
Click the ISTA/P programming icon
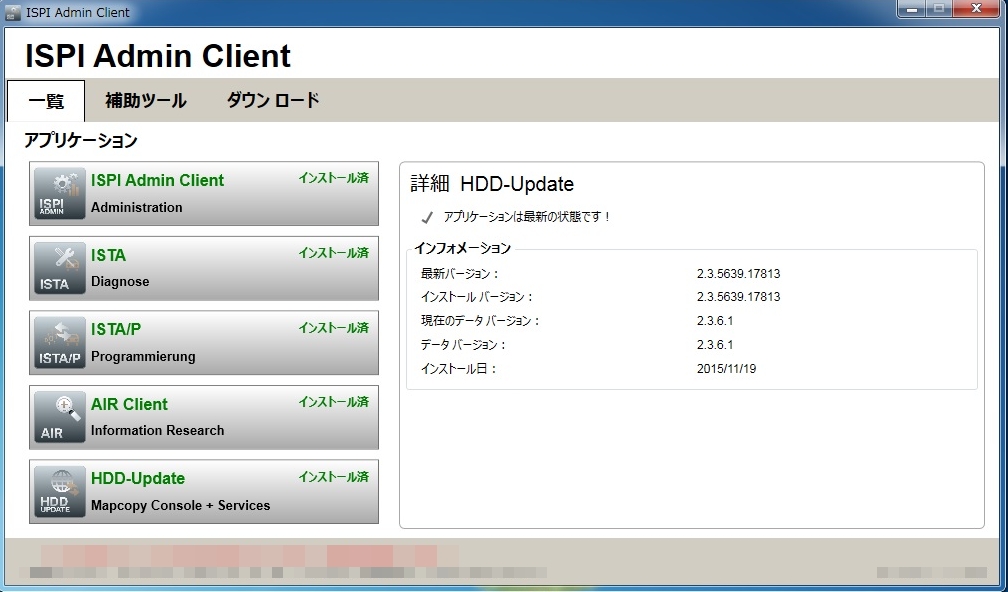pyautogui.click(x=60, y=343)
